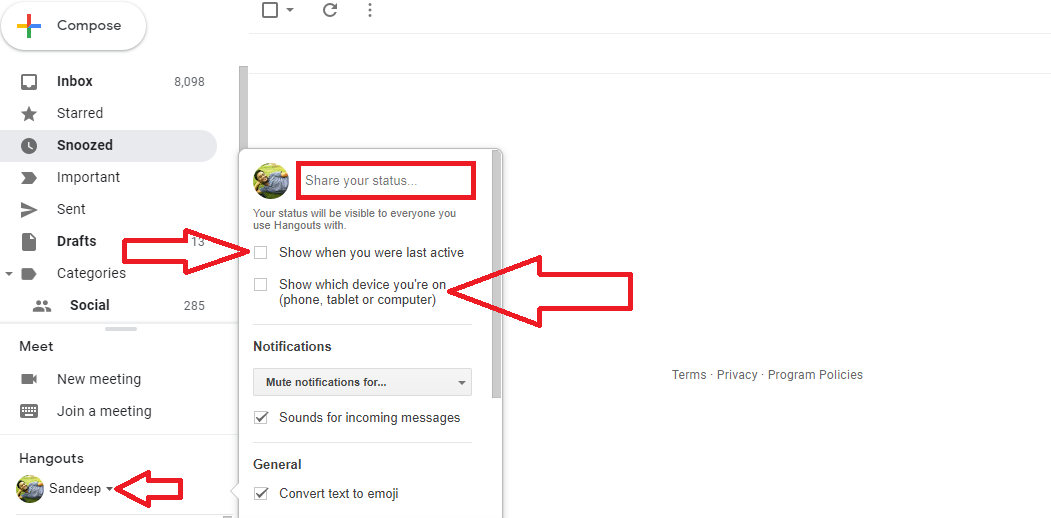Toggle Sounds for incoming messages checkbox
The height and width of the screenshot is (518, 1051).
coord(261,418)
